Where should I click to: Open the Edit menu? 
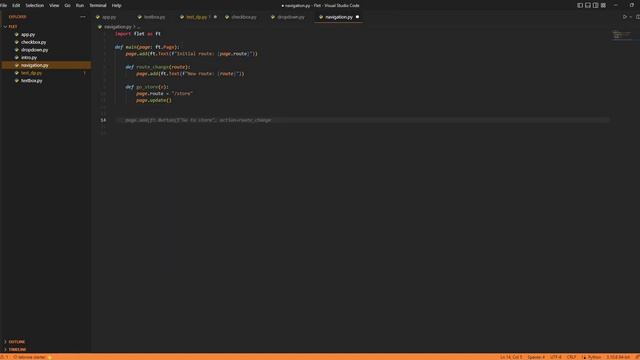tap(16, 5)
